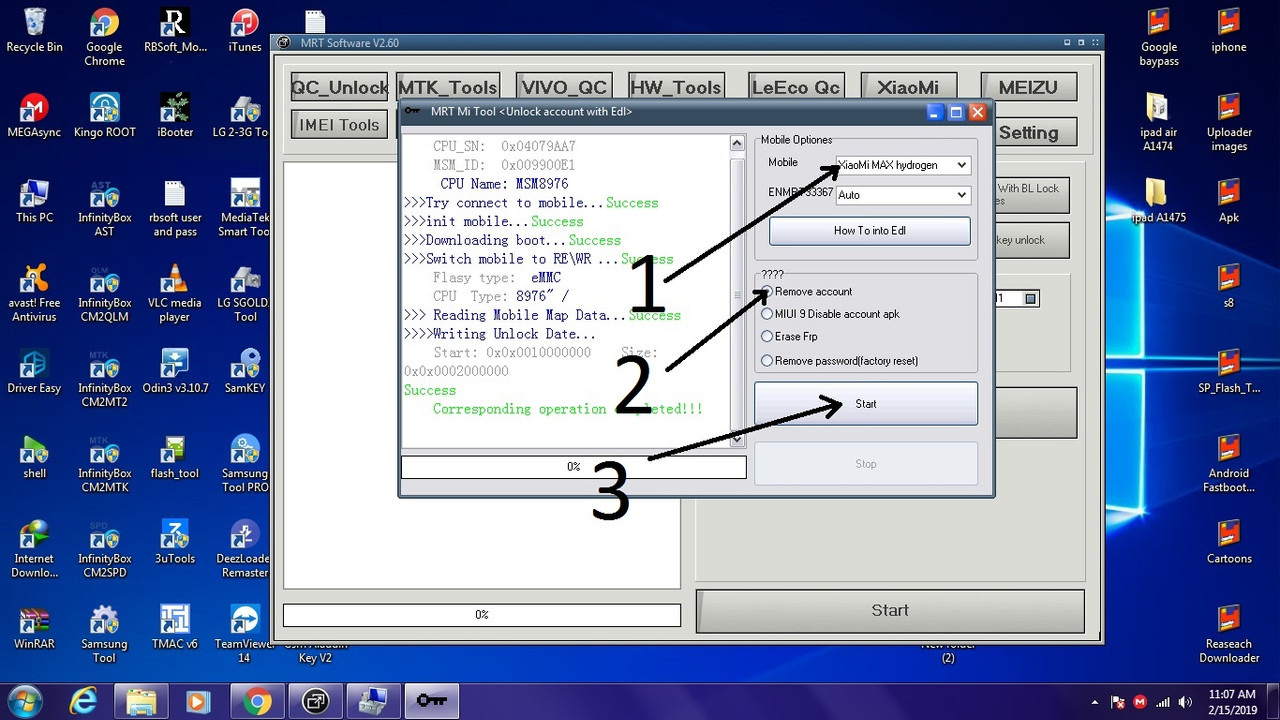
Task: Open the Driver Easy desktop icon
Action: pyautogui.click(x=34, y=371)
